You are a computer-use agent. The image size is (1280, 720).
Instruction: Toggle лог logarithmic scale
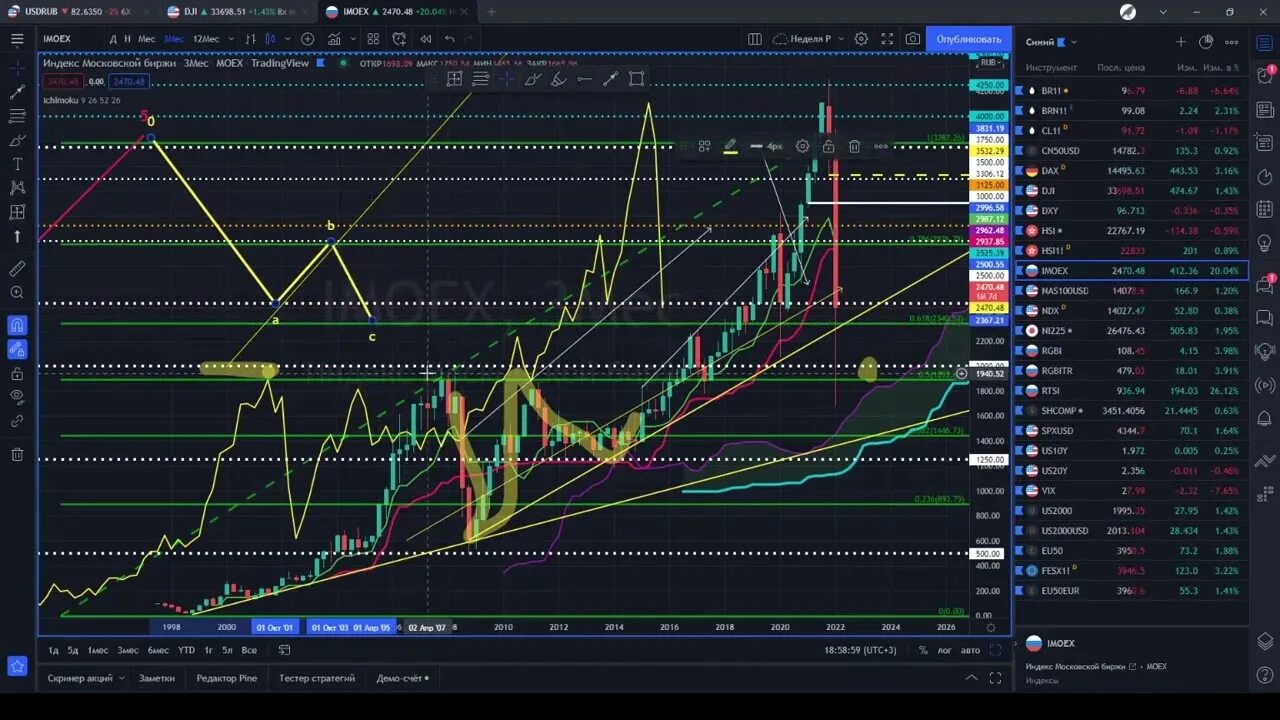(x=945, y=650)
